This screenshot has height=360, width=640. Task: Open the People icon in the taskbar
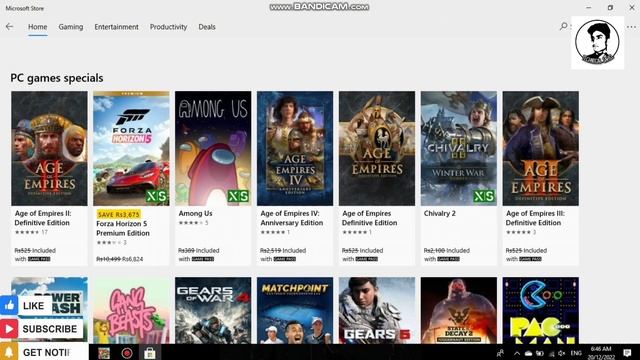coord(500,353)
